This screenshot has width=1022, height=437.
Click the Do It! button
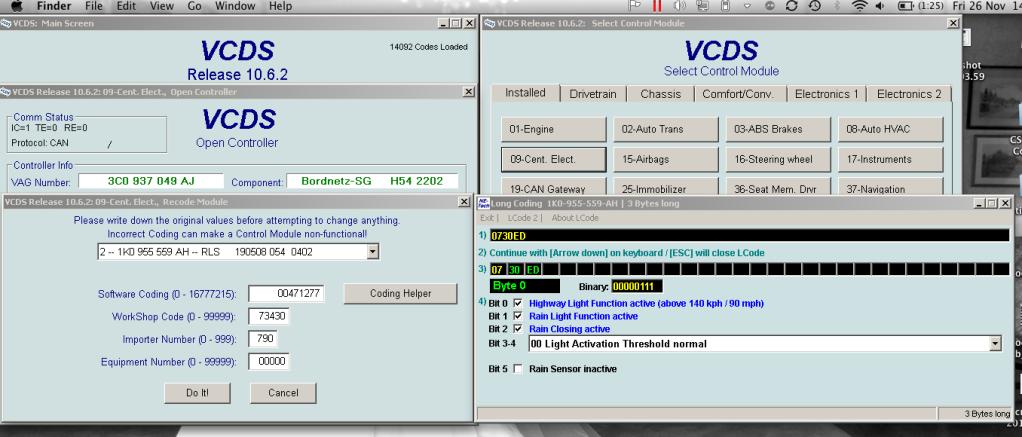(x=197, y=393)
